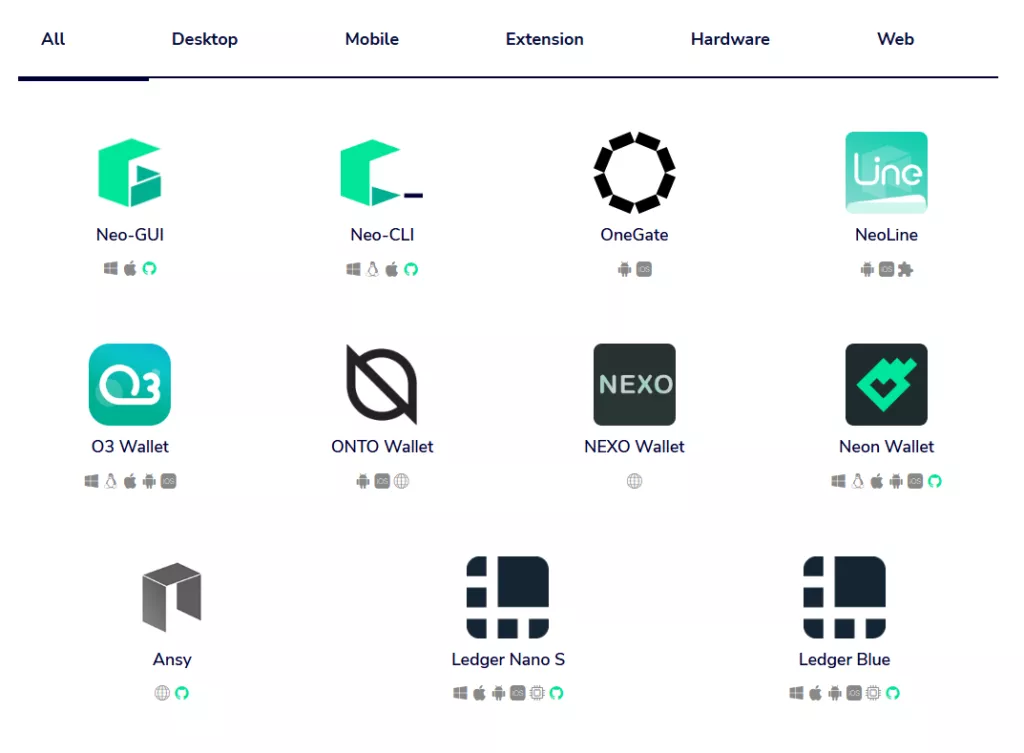
Task: Click the Android icon under OneGate
Action: (624, 269)
